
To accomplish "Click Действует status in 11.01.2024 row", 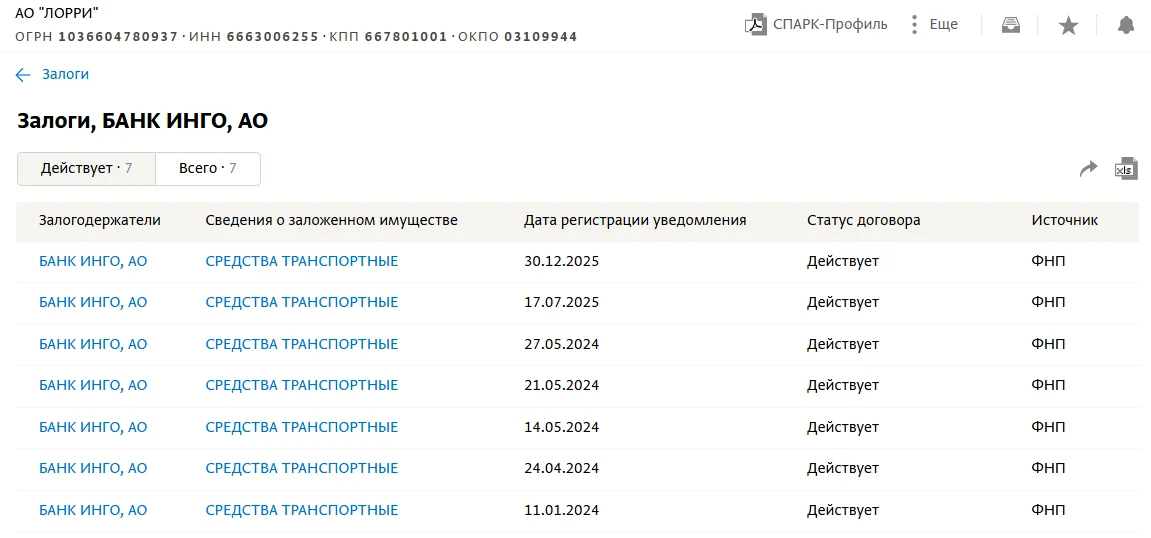I will tap(843, 510).
